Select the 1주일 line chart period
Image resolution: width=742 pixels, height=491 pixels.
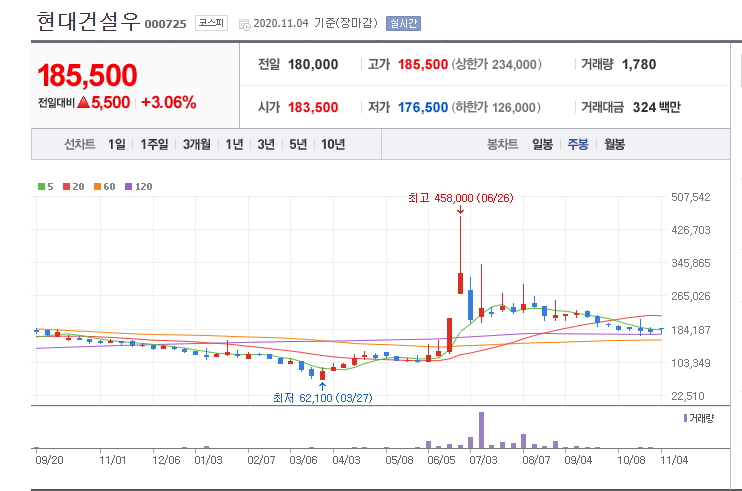pos(154,144)
